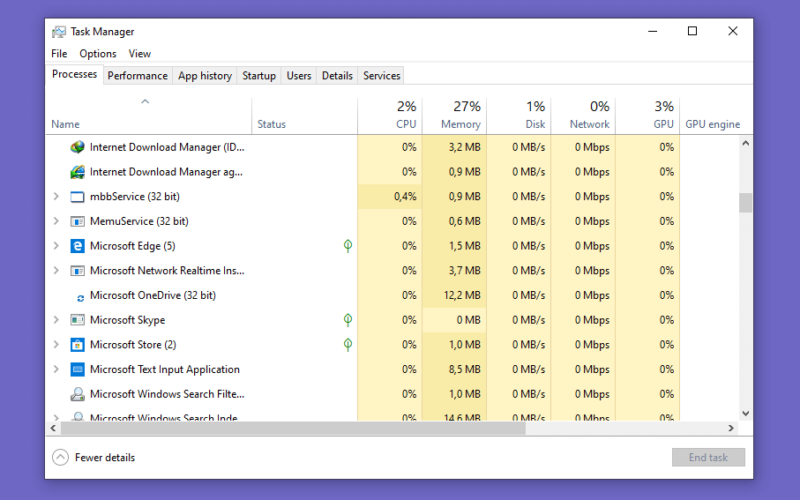Click the 0,4% CPU value for mbbService
The width and height of the screenshot is (800, 500).
click(405, 196)
